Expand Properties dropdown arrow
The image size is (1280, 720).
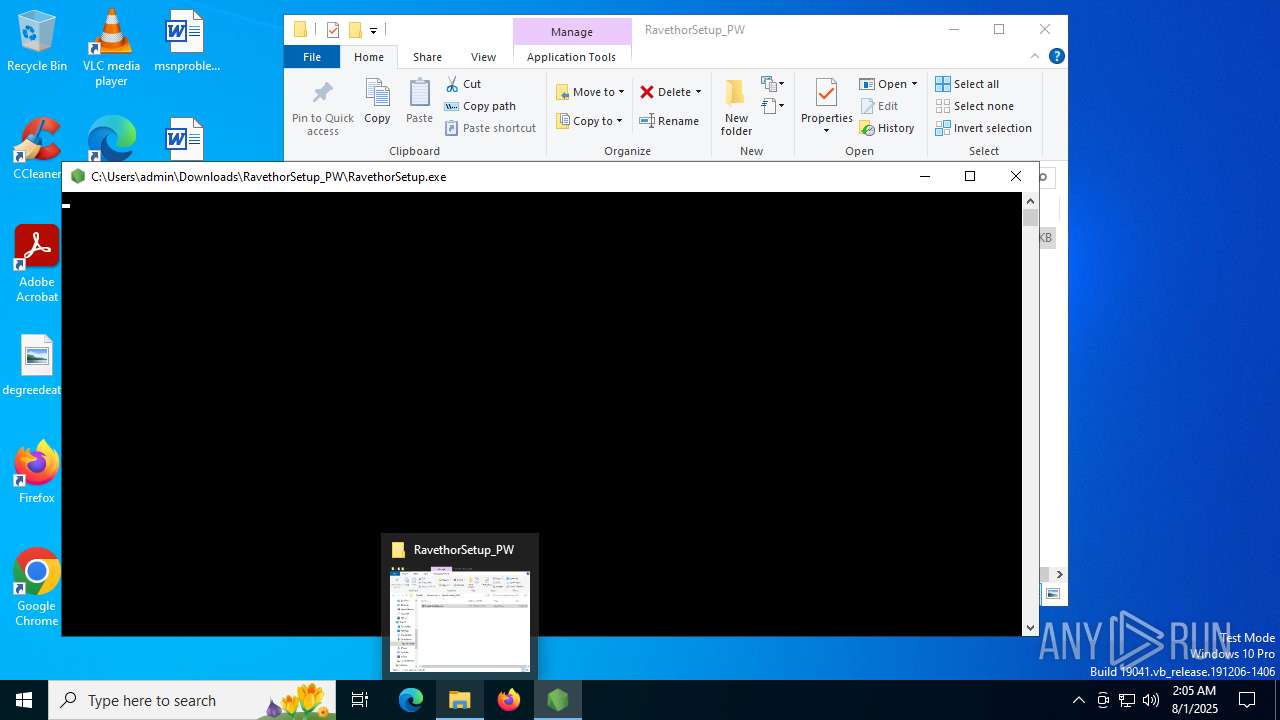pyautogui.click(x=826, y=131)
